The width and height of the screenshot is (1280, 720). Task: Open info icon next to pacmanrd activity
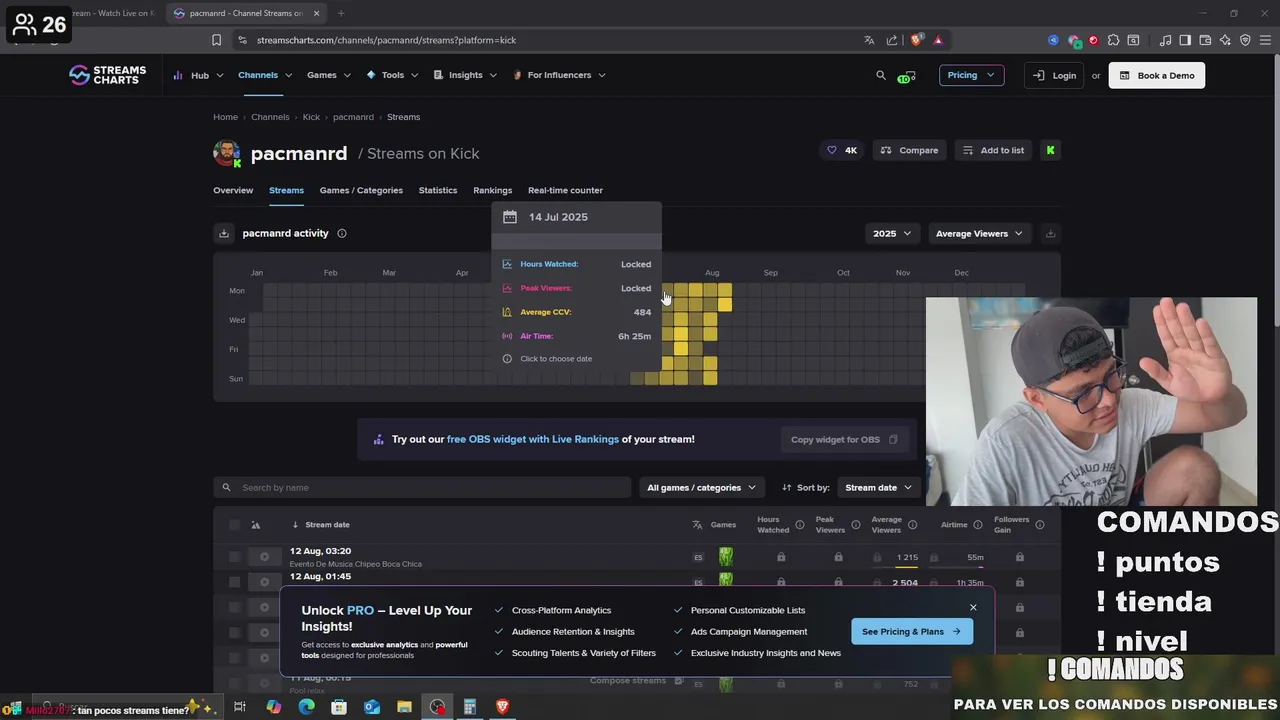click(x=342, y=233)
